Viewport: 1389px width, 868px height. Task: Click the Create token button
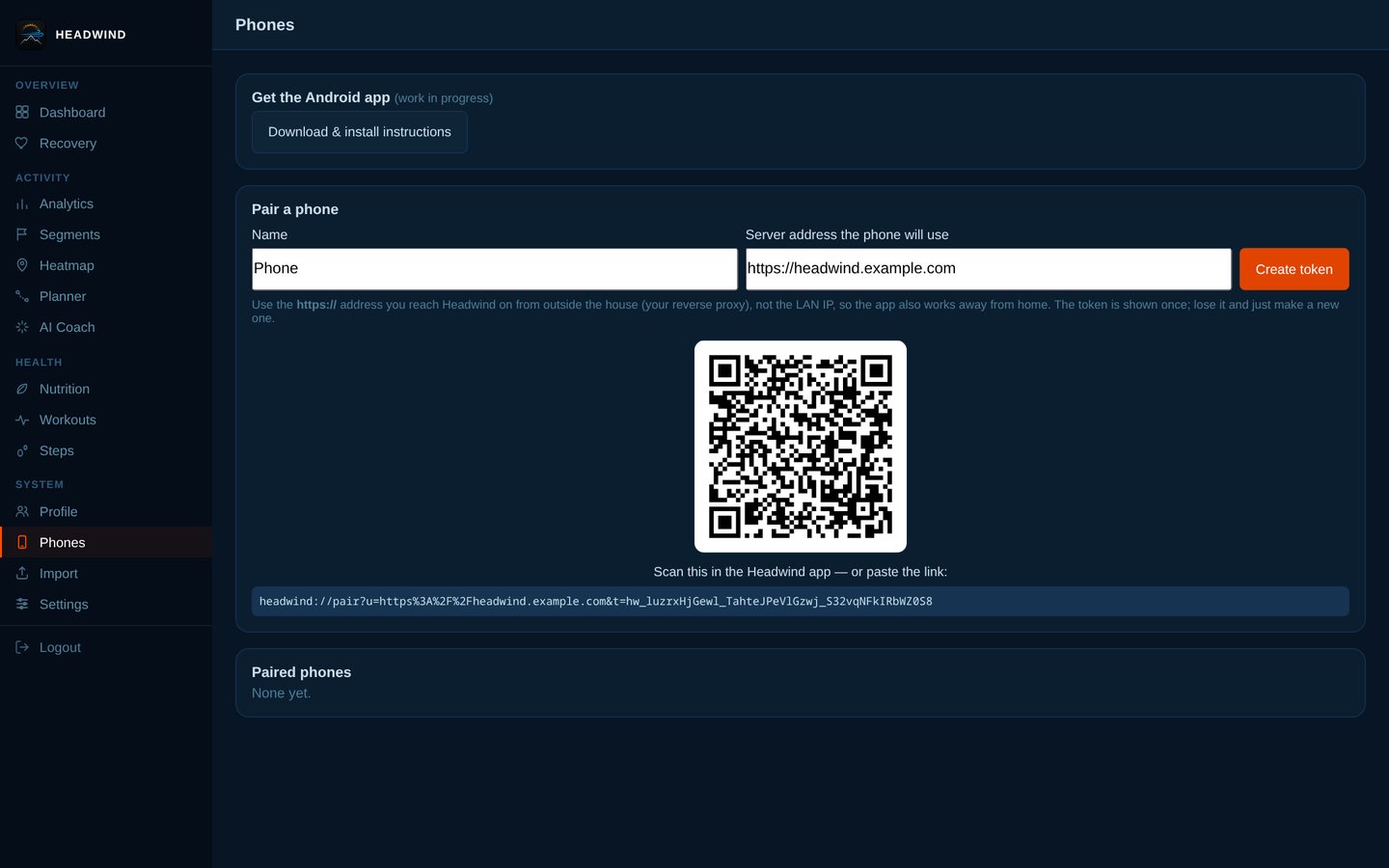point(1294,269)
